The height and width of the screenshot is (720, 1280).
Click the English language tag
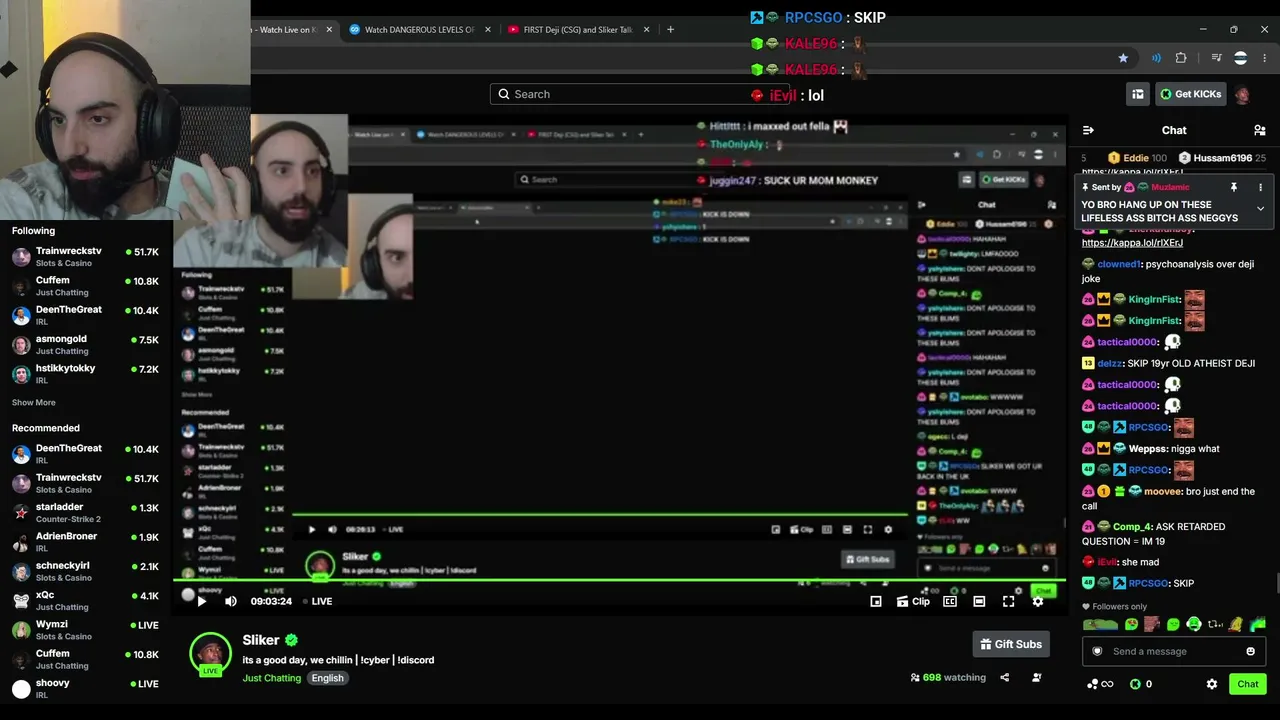tap(327, 678)
